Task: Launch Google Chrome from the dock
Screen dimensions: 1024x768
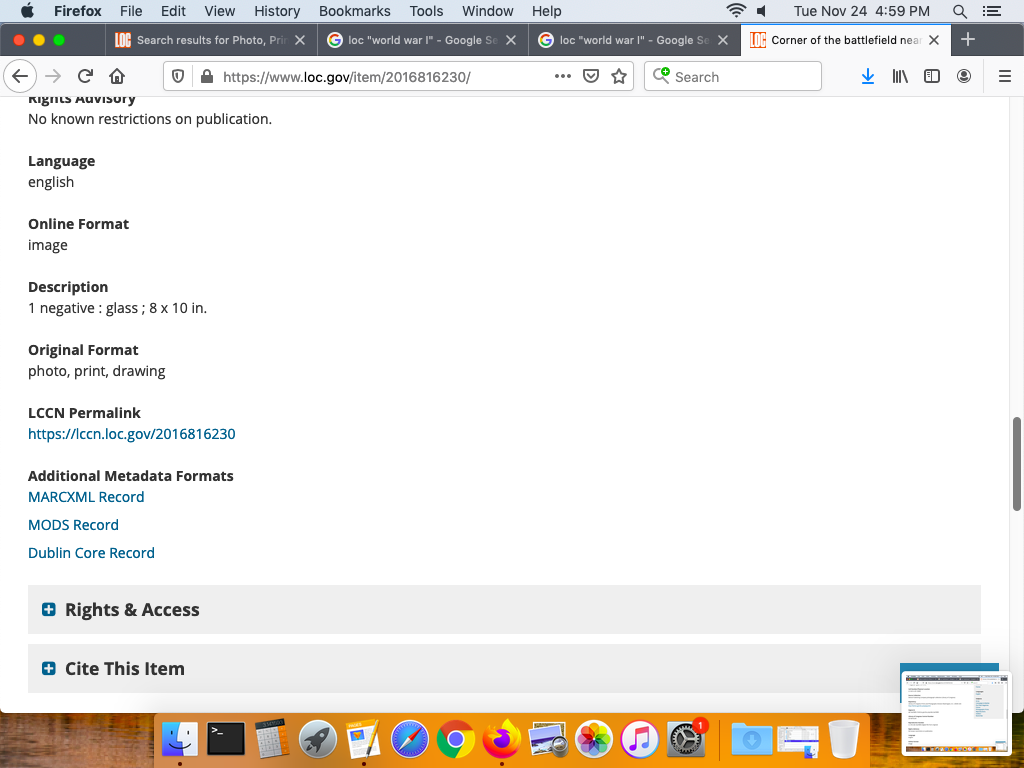Action: [x=455, y=740]
